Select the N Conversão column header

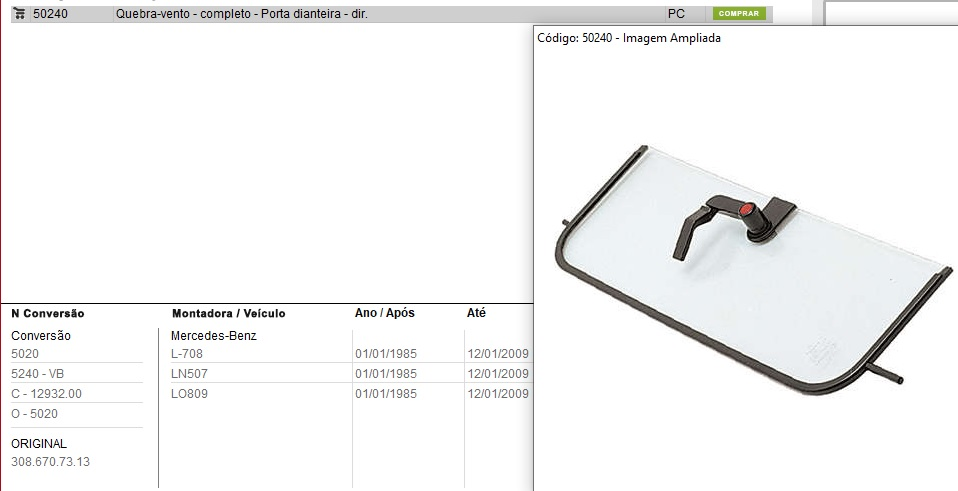[48, 313]
